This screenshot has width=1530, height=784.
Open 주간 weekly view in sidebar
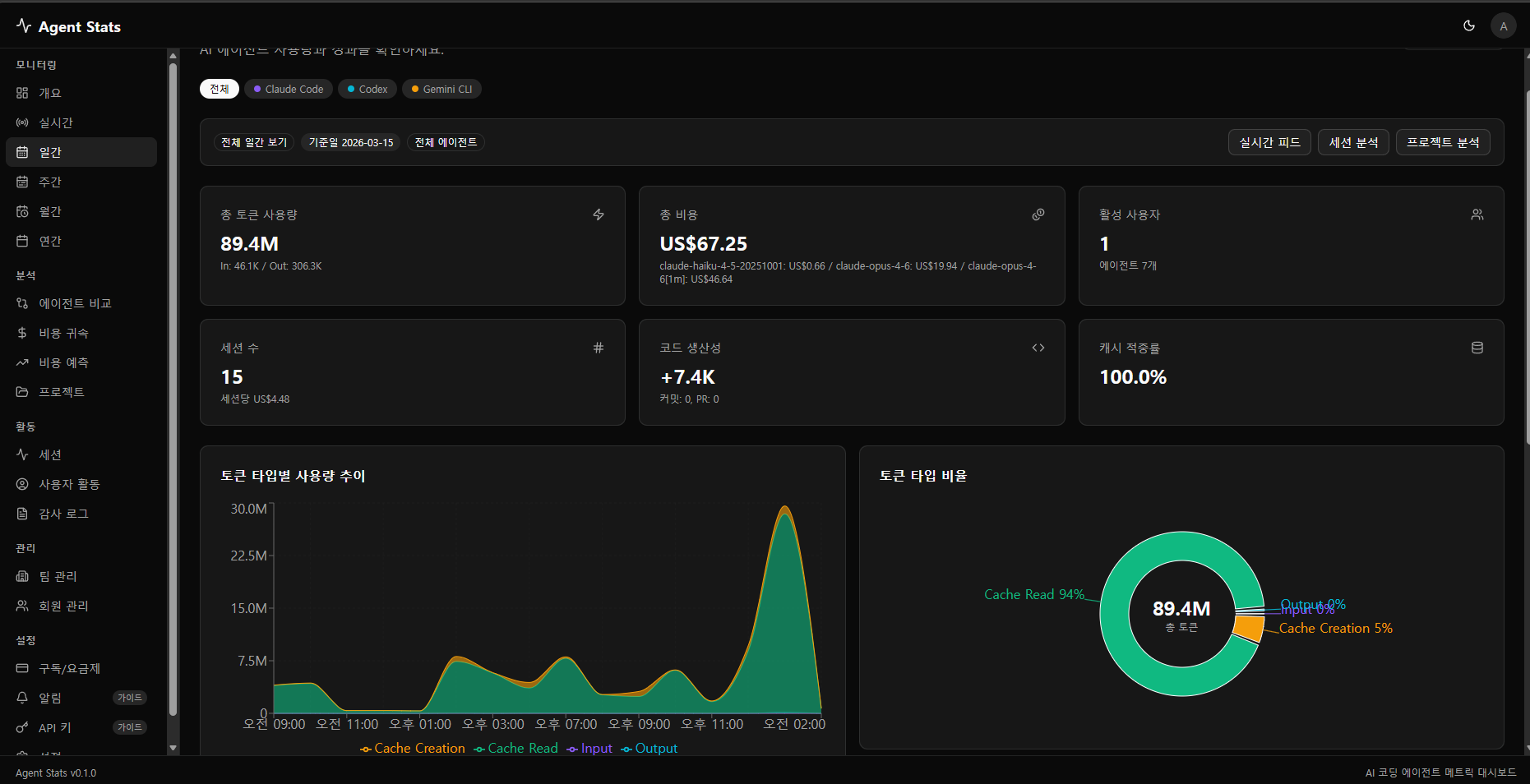(50, 182)
